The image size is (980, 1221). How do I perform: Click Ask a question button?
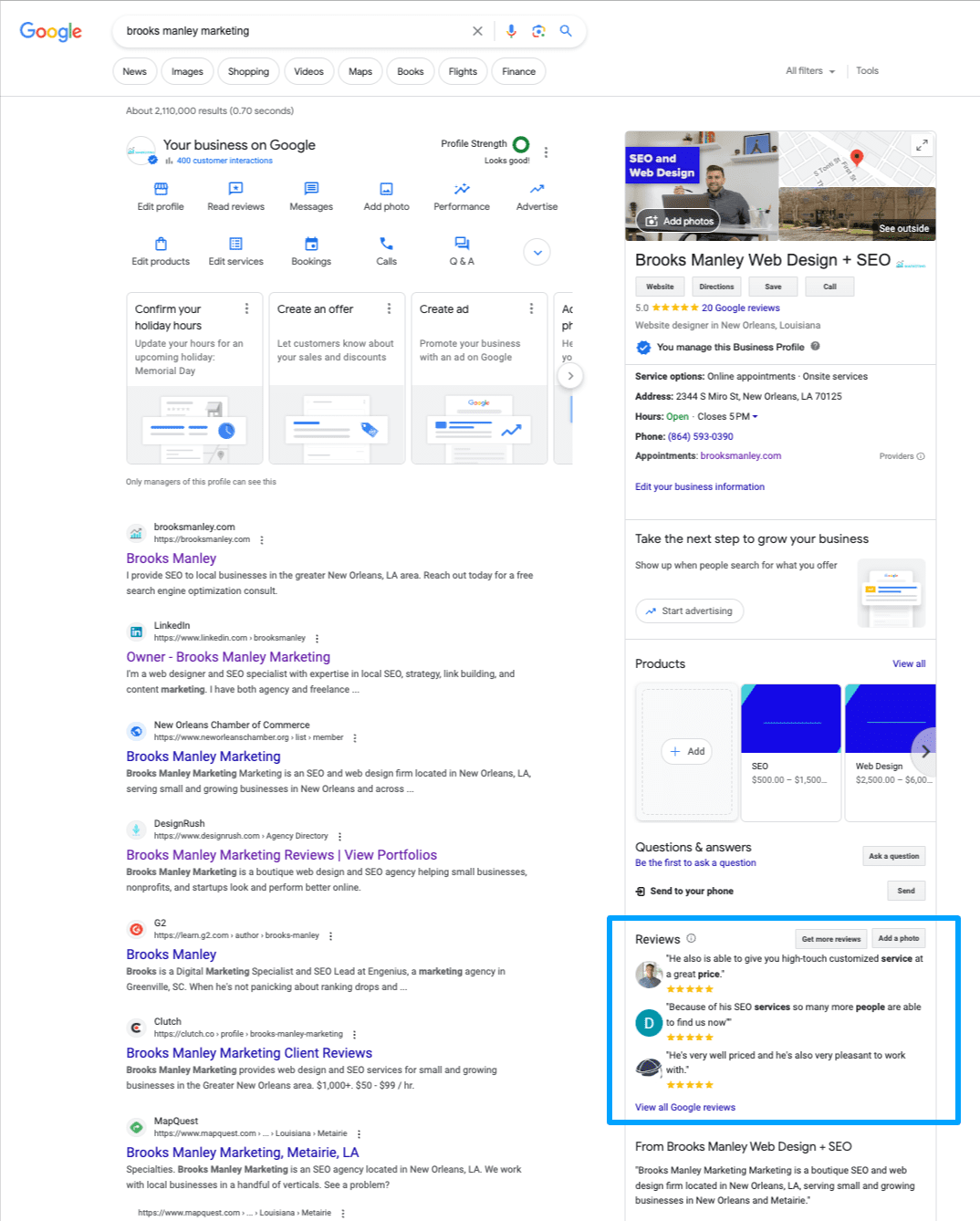894,856
